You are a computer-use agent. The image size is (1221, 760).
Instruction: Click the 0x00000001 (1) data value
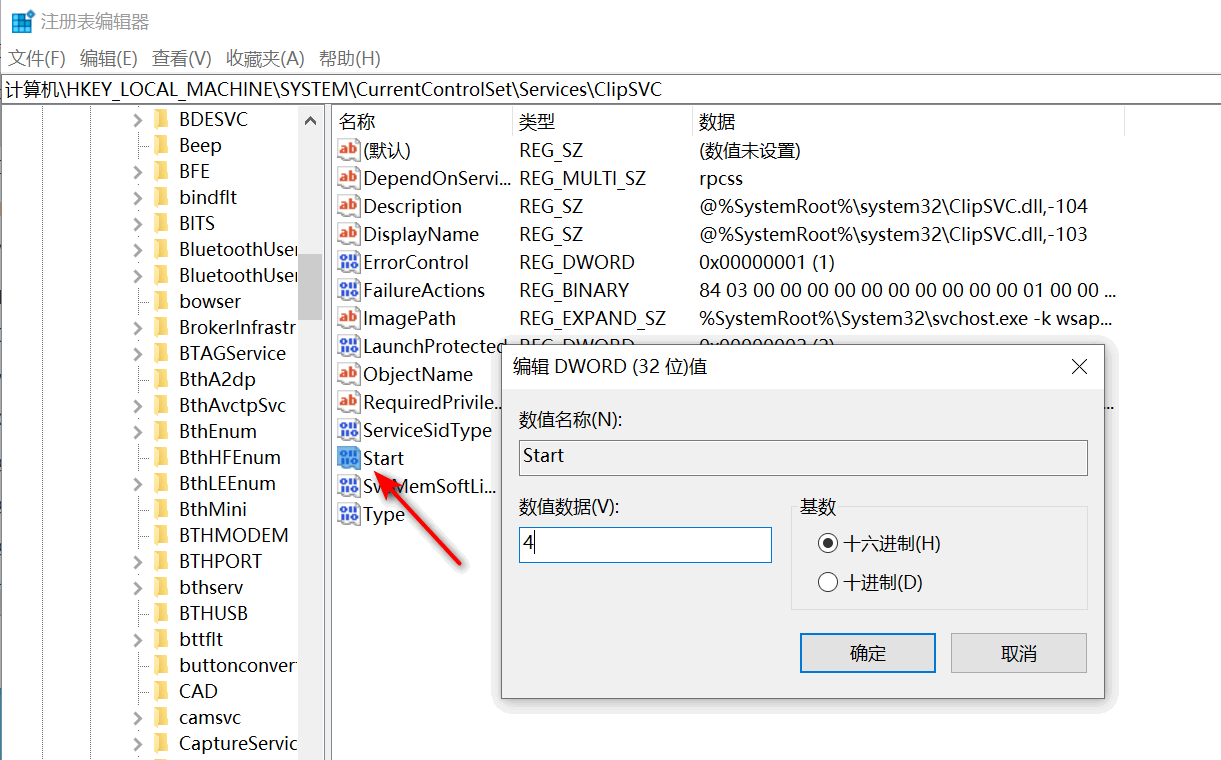(767, 262)
